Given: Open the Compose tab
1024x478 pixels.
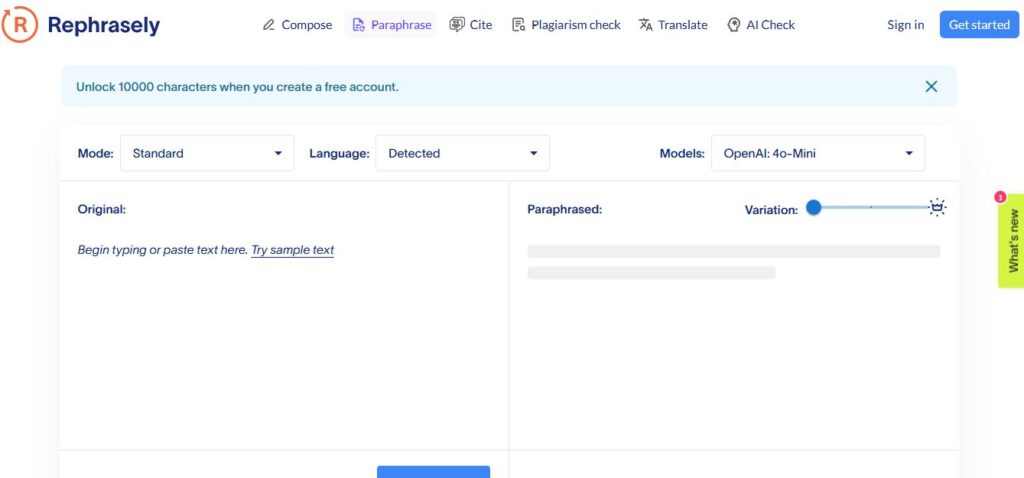Looking at the screenshot, I should [297, 25].
